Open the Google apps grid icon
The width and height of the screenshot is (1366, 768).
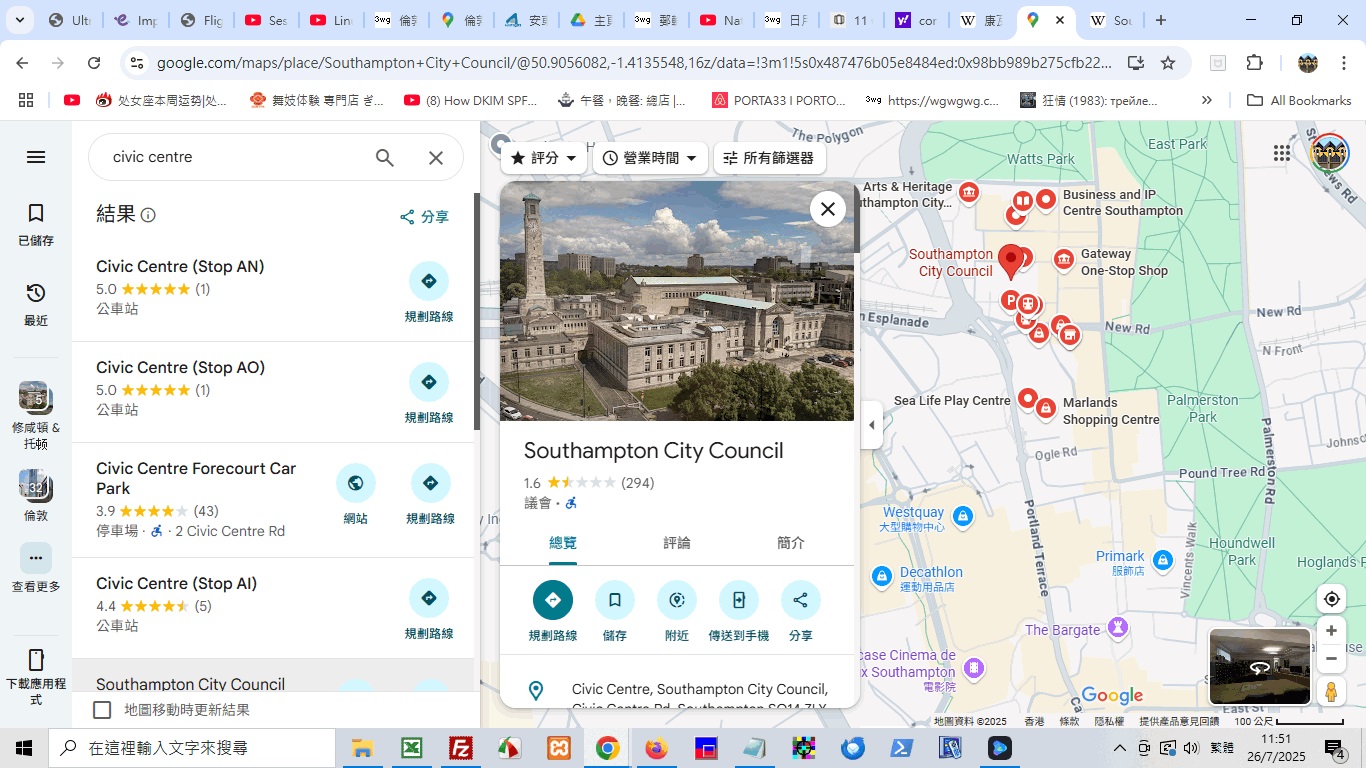click(x=1282, y=153)
